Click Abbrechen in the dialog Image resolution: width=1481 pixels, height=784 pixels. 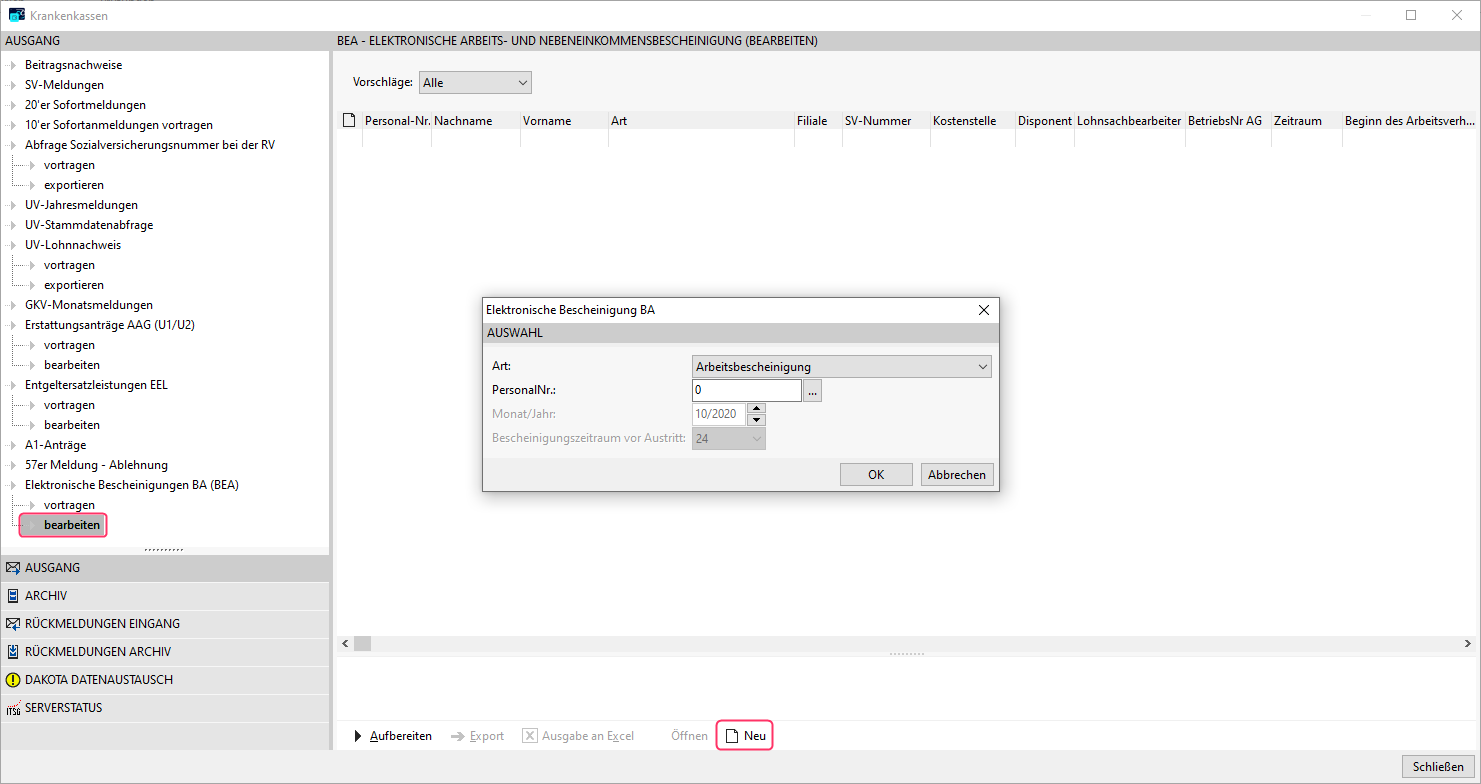(957, 475)
